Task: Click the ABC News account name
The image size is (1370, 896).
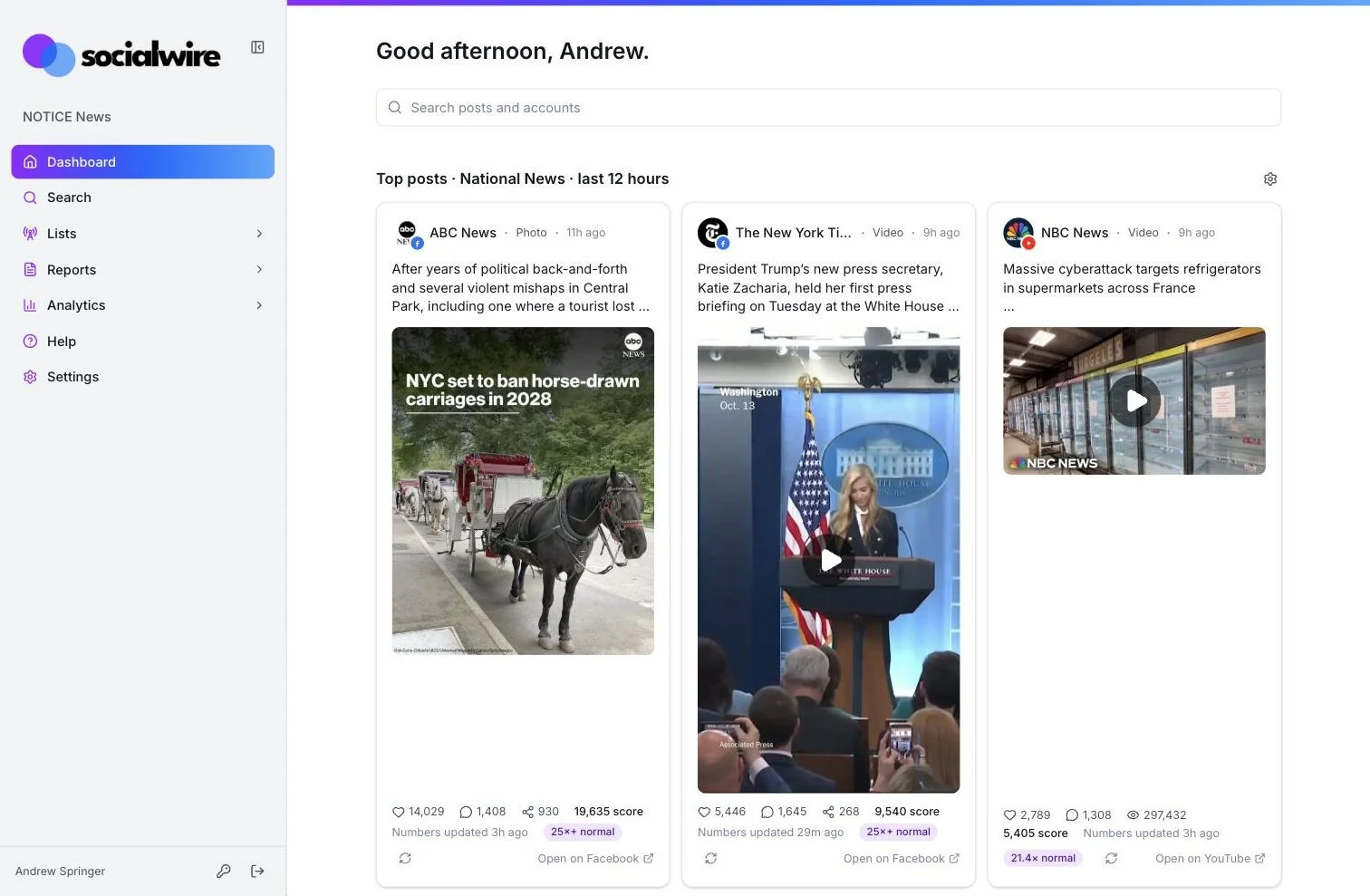Action: click(x=463, y=233)
